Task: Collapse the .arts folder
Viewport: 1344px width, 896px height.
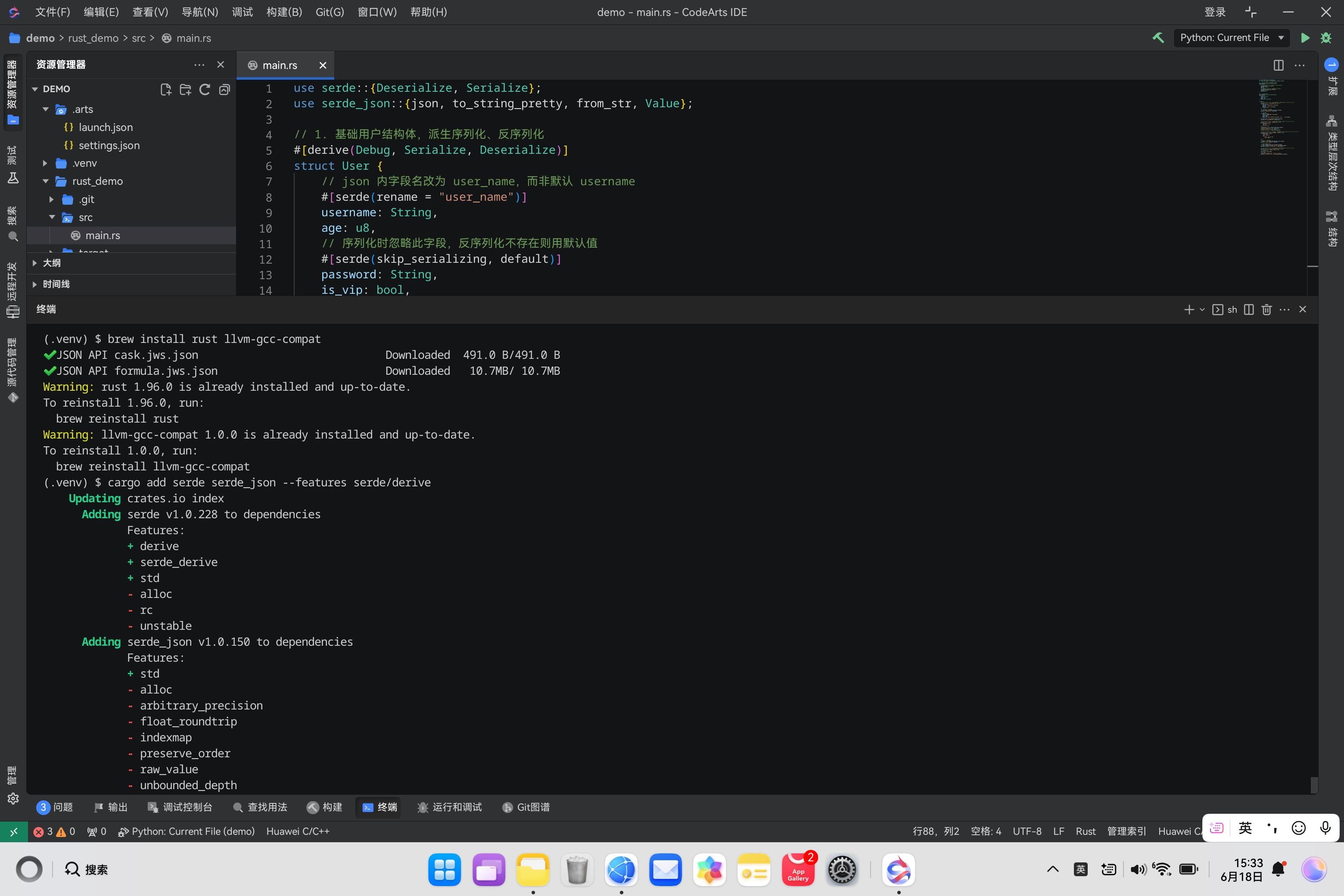Action: (45, 109)
